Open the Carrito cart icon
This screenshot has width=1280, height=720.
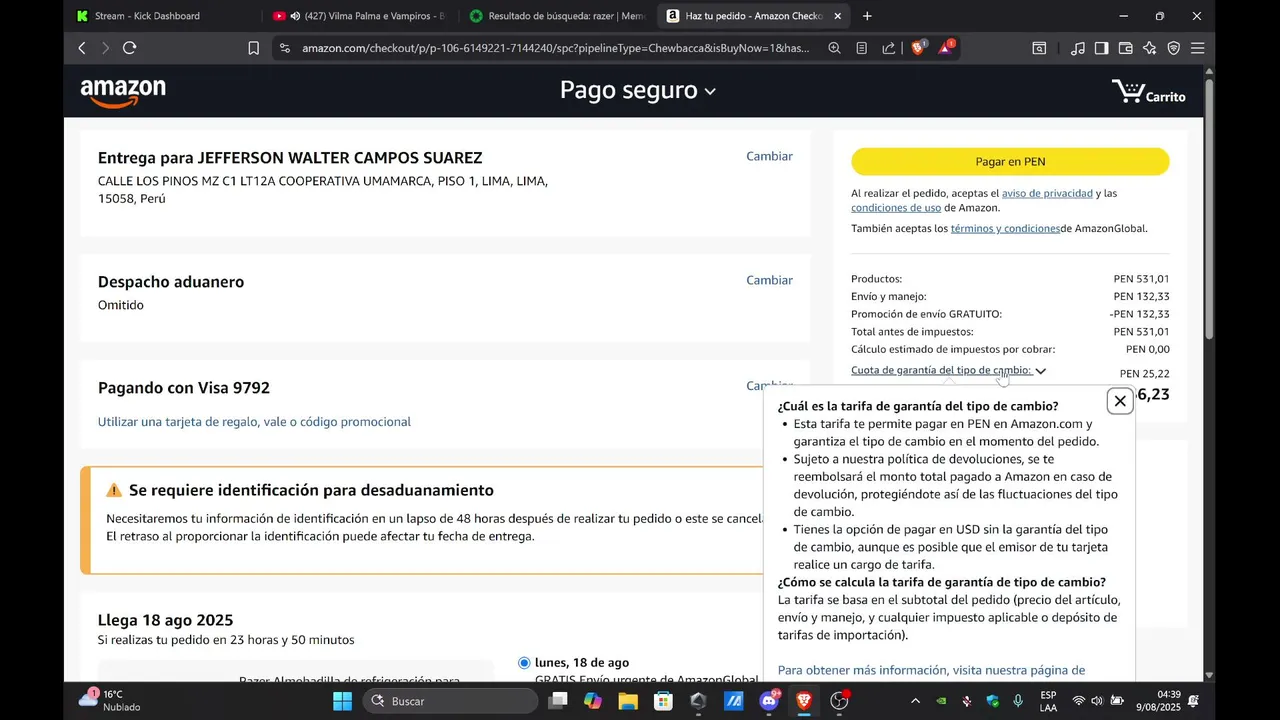[x=1148, y=92]
